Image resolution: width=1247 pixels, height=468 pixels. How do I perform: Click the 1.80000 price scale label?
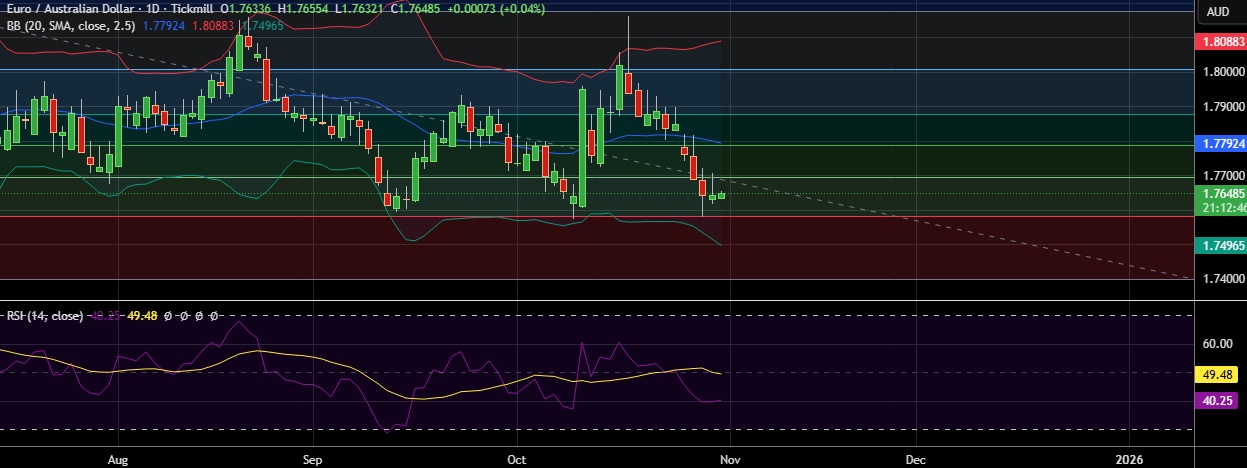[1224, 72]
